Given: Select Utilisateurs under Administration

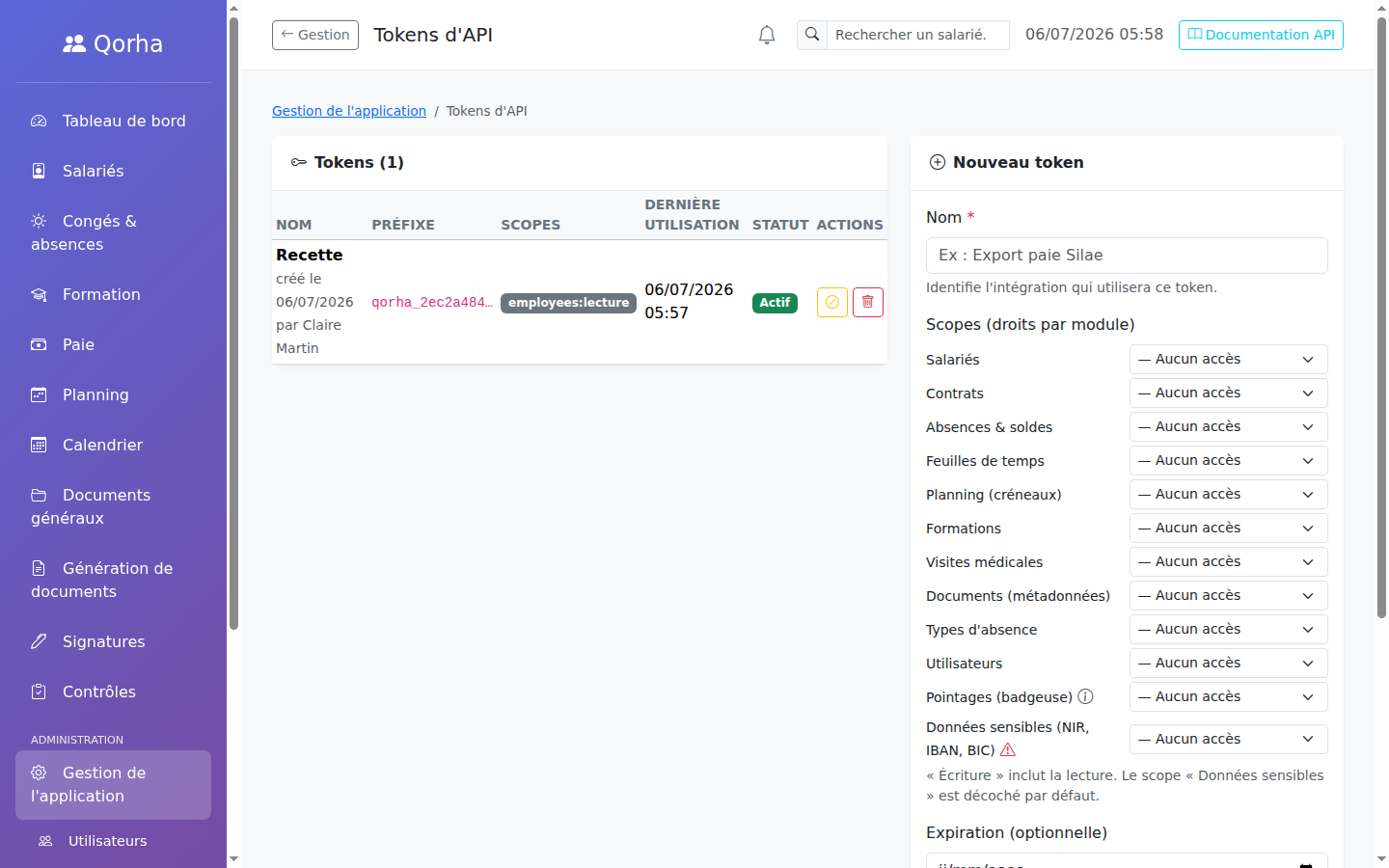Looking at the screenshot, I should click(x=113, y=841).
